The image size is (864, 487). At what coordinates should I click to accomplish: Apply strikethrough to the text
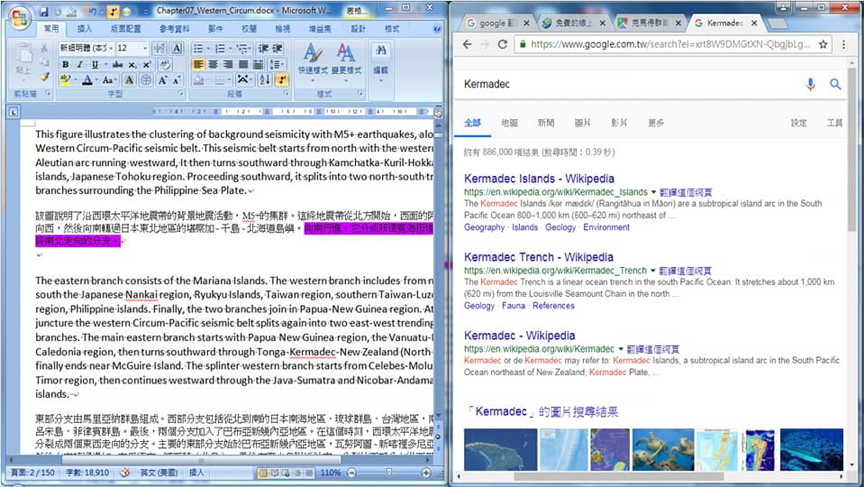(117, 64)
